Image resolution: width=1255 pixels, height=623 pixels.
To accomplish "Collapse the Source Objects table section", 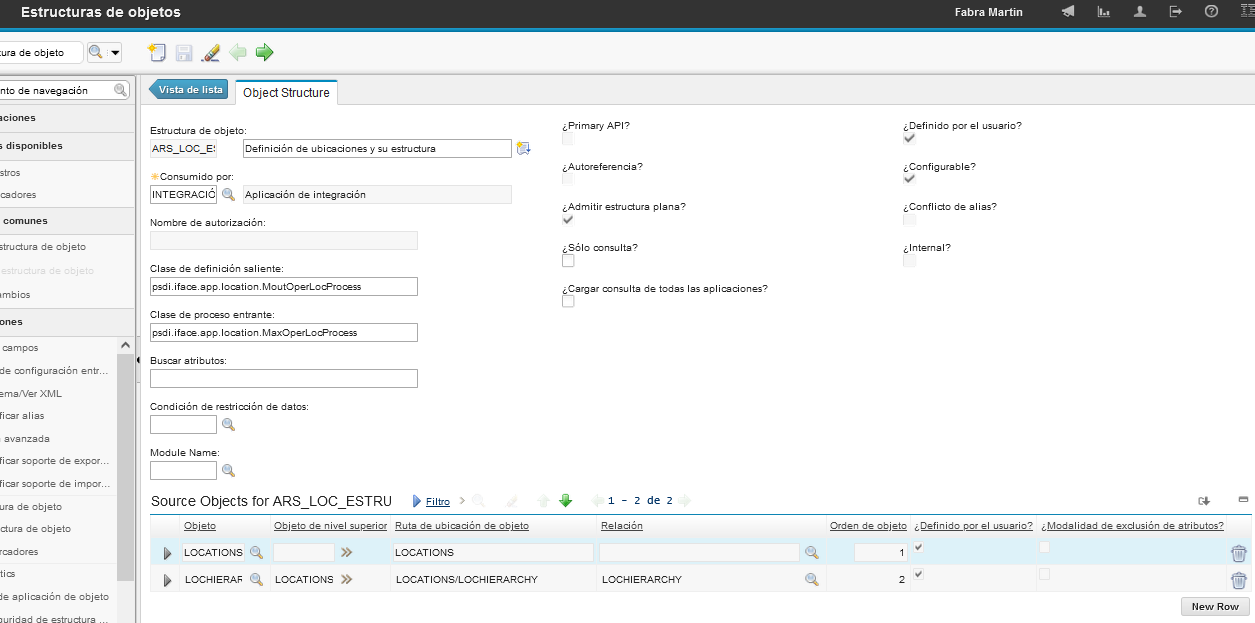I will (x=1243, y=499).
